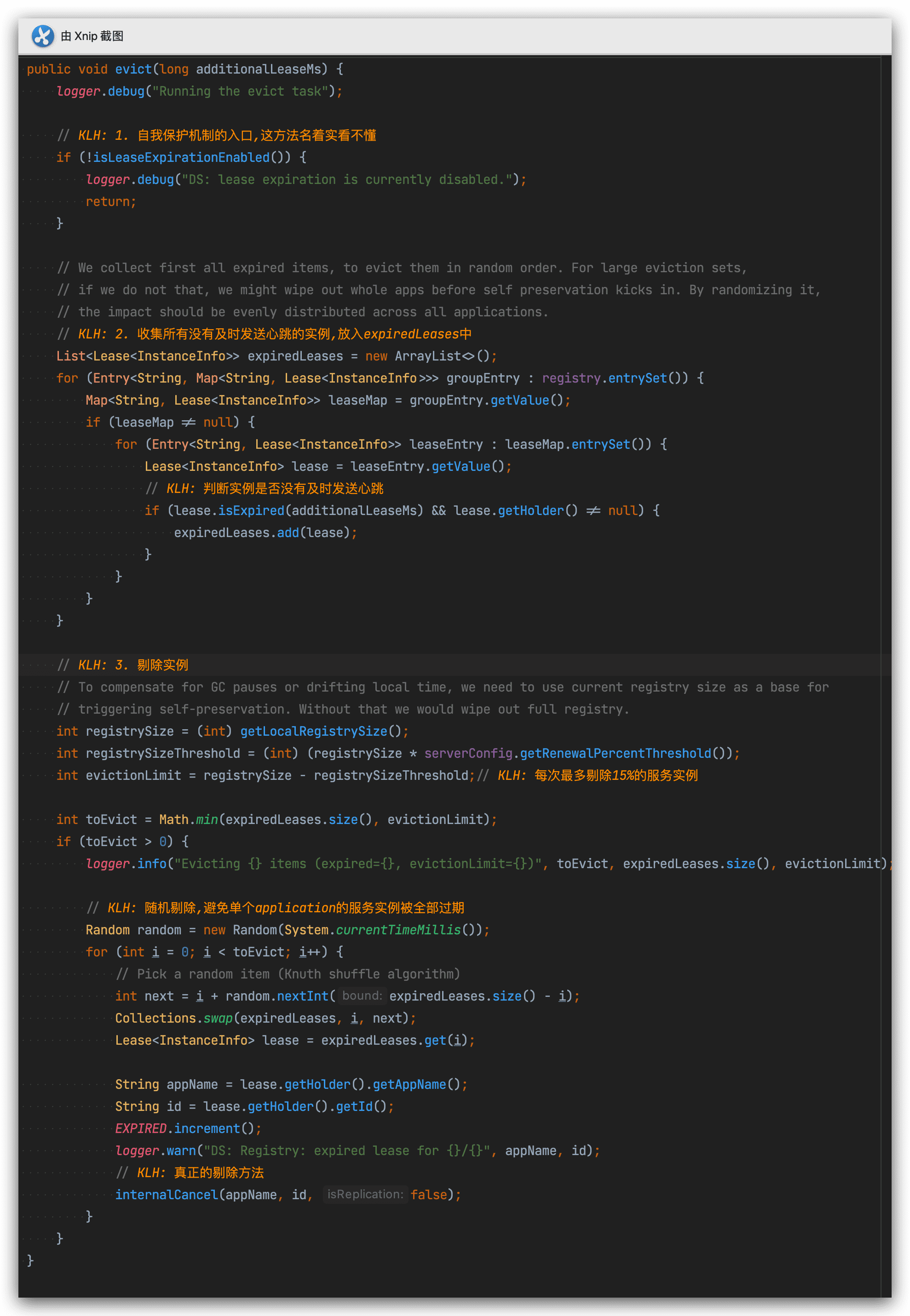Click 'getId' method call

(354, 1107)
